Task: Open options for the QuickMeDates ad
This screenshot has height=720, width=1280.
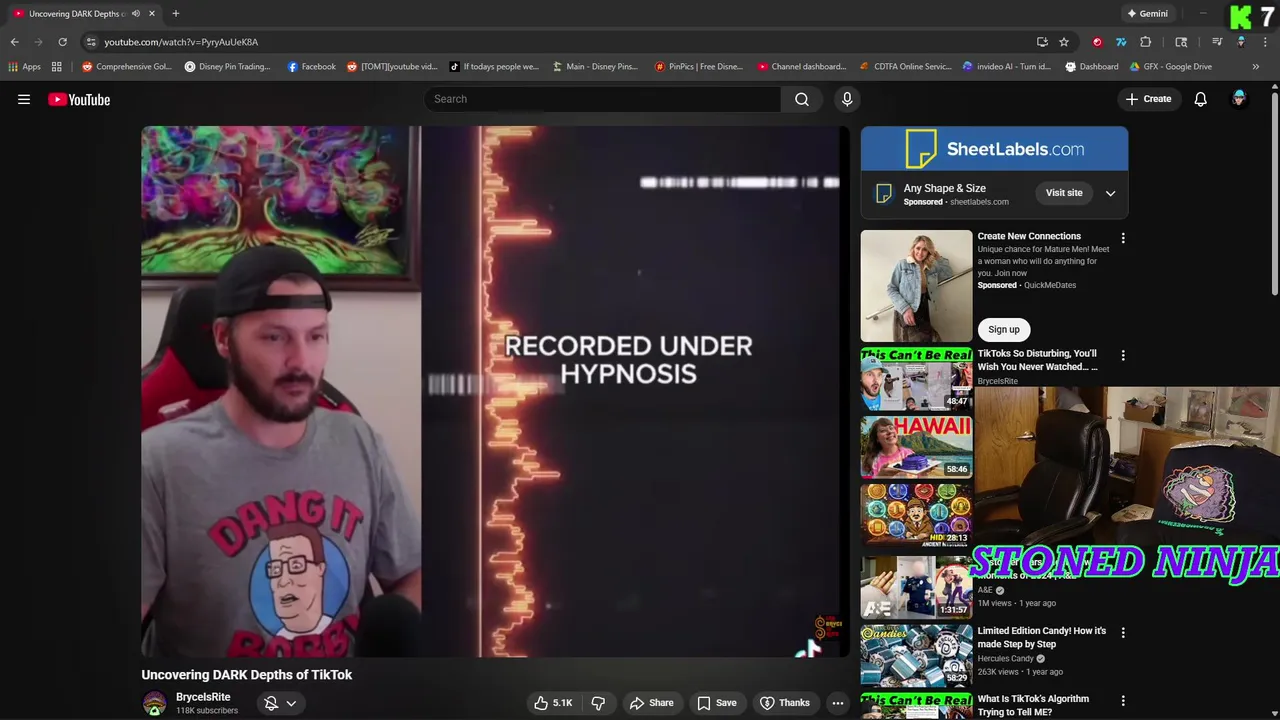Action: (x=1123, y=239)
